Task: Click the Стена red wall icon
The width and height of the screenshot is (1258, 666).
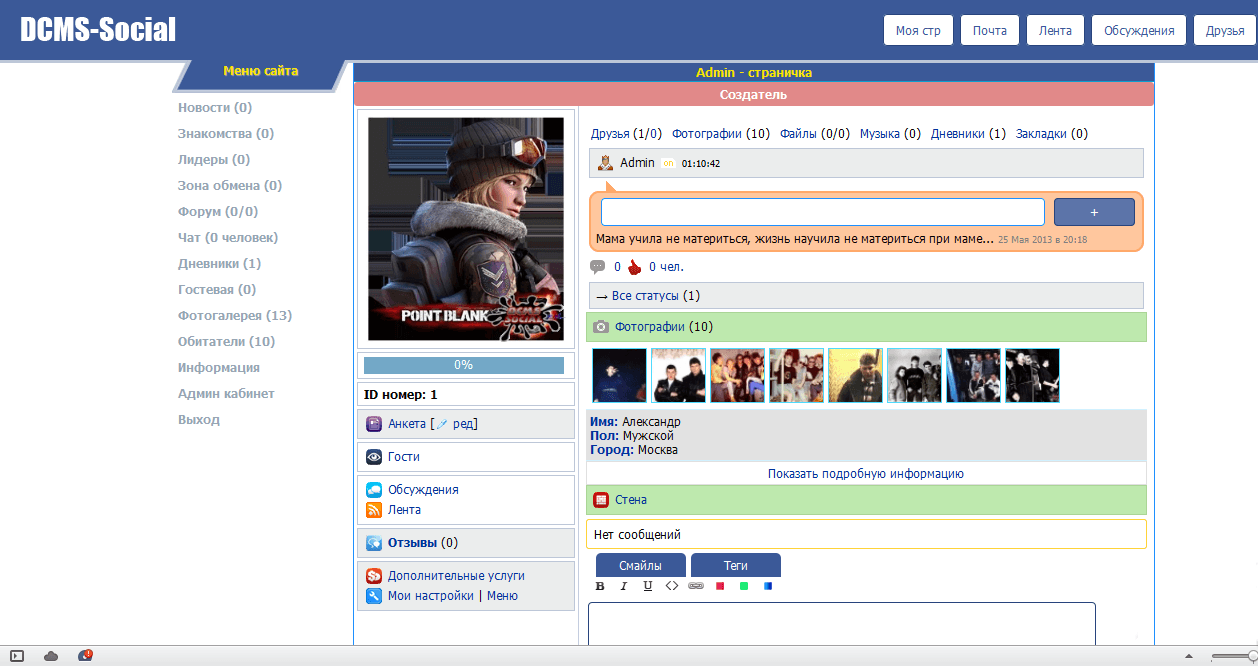Action: [601, 500]
